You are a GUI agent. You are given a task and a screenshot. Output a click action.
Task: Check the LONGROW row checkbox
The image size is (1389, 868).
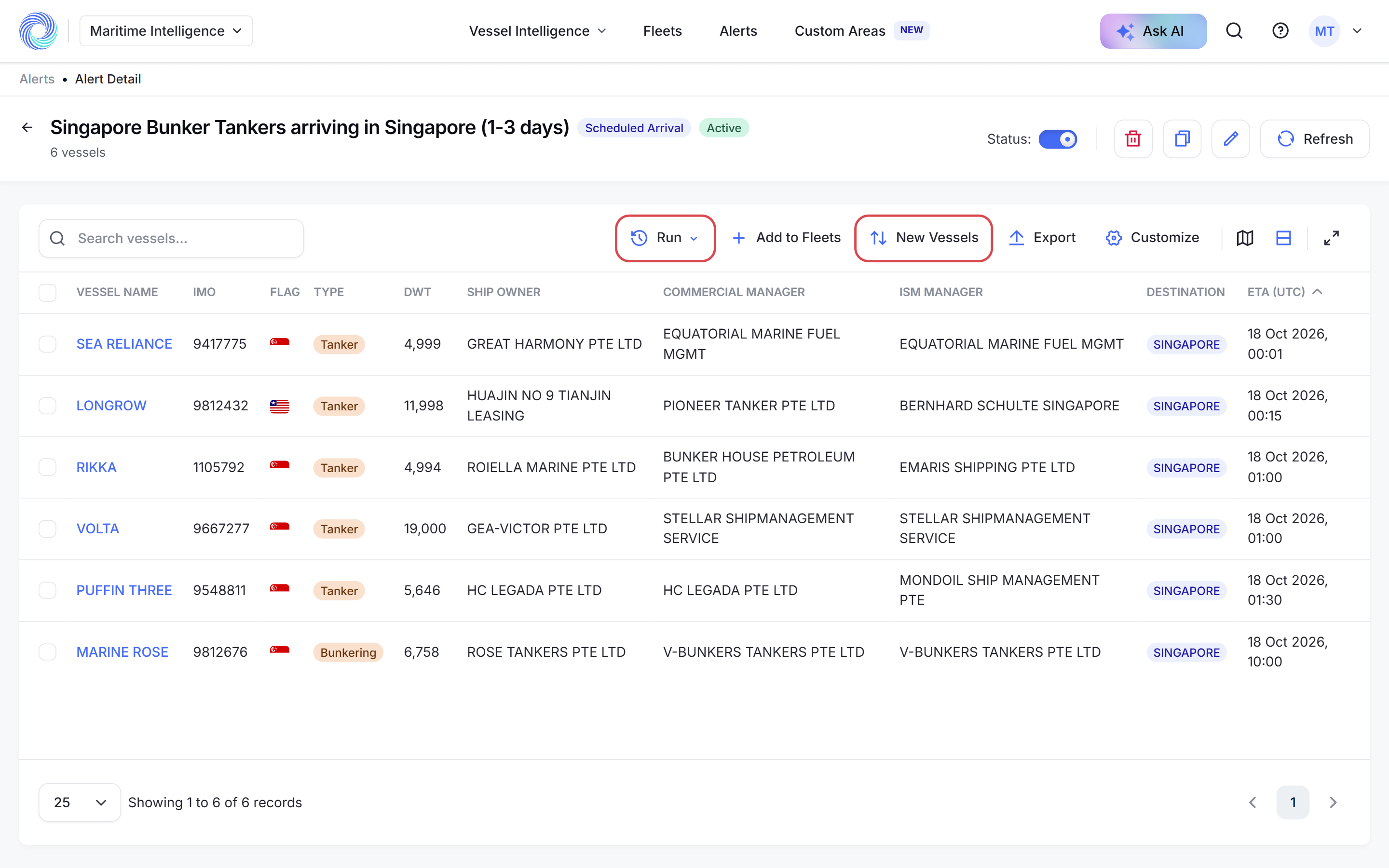(x=48, y=406)
